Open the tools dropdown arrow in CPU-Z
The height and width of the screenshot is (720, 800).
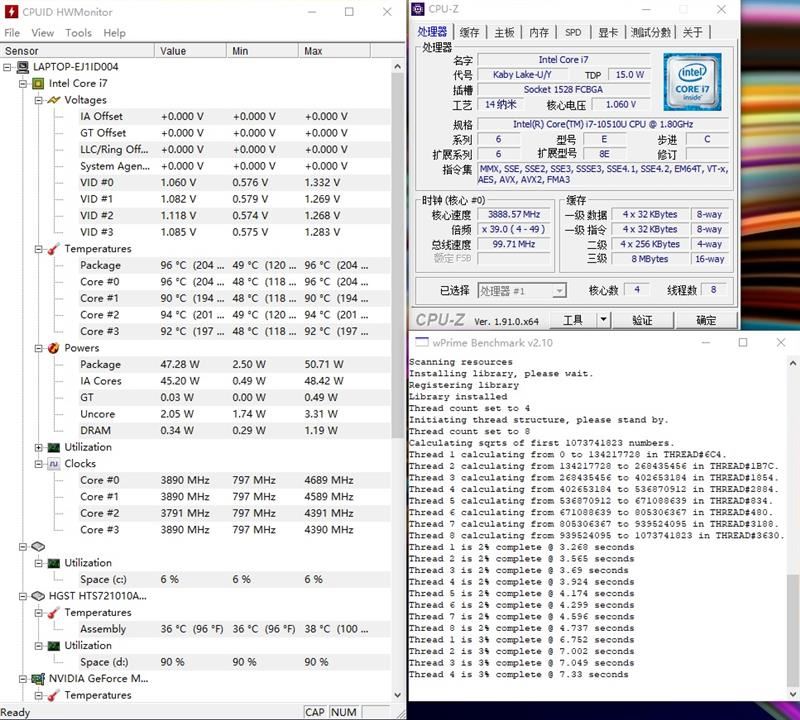pyautogui.click(x=603, y=320)
